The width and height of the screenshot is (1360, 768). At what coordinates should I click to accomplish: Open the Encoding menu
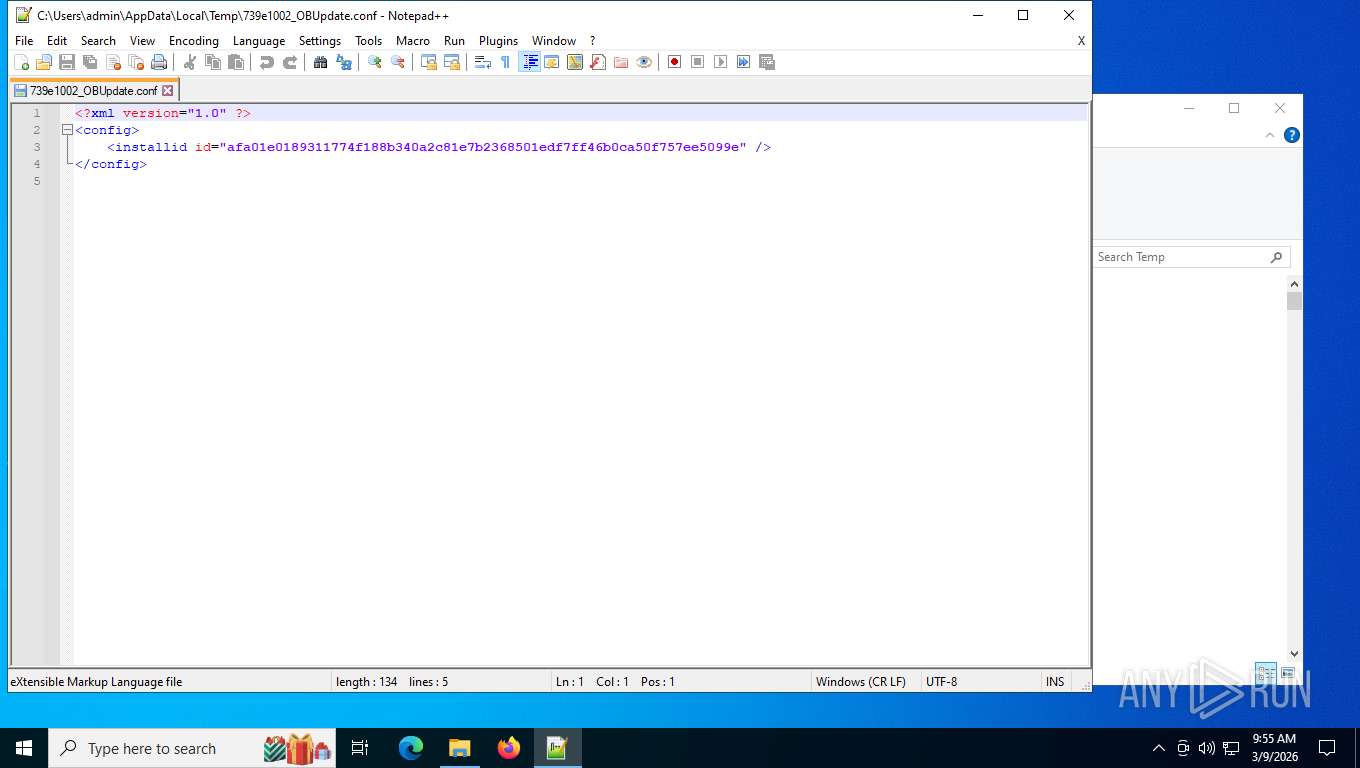coord(194,41)
